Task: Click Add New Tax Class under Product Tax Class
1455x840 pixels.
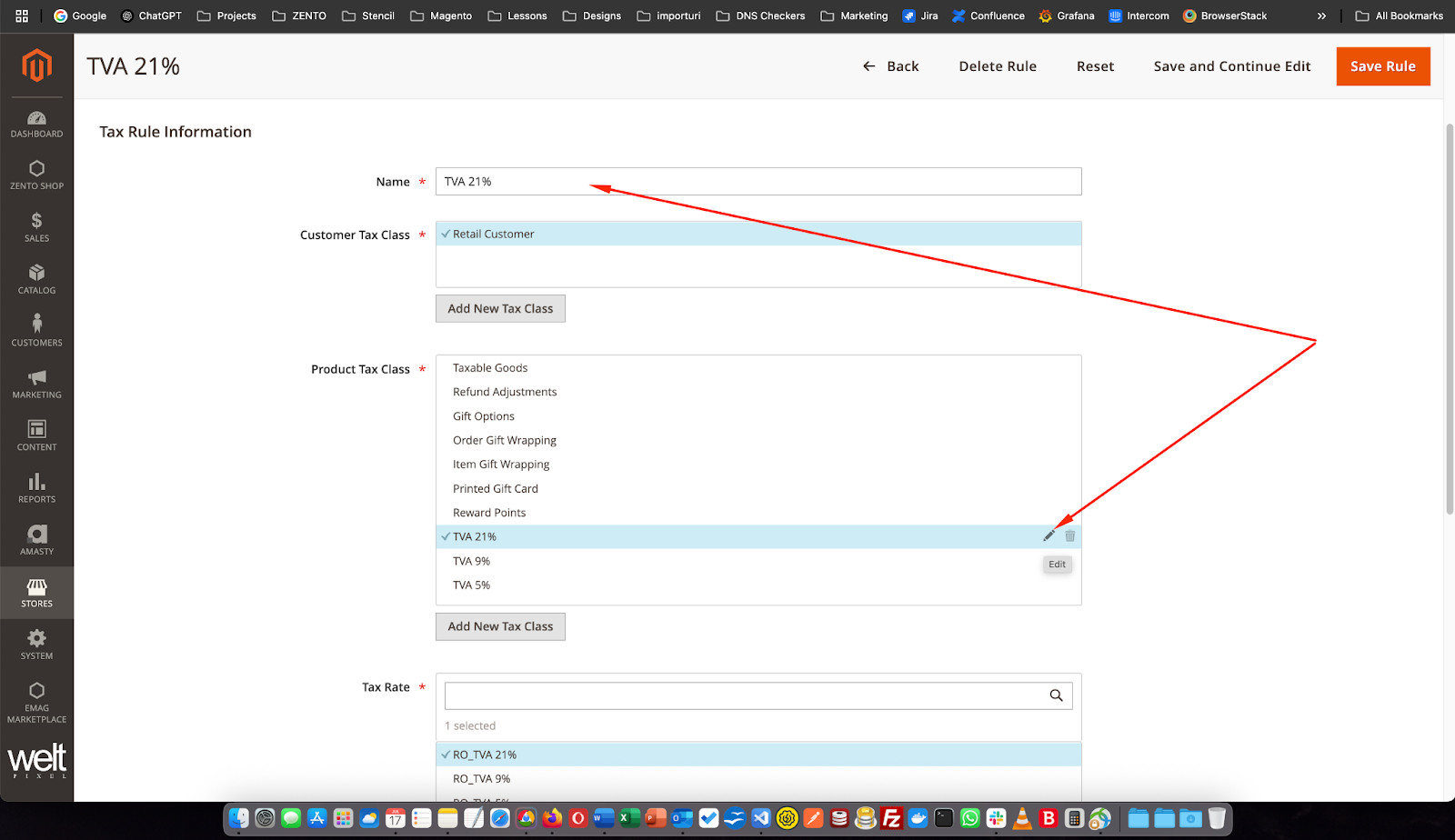Action: click(500, 626)
